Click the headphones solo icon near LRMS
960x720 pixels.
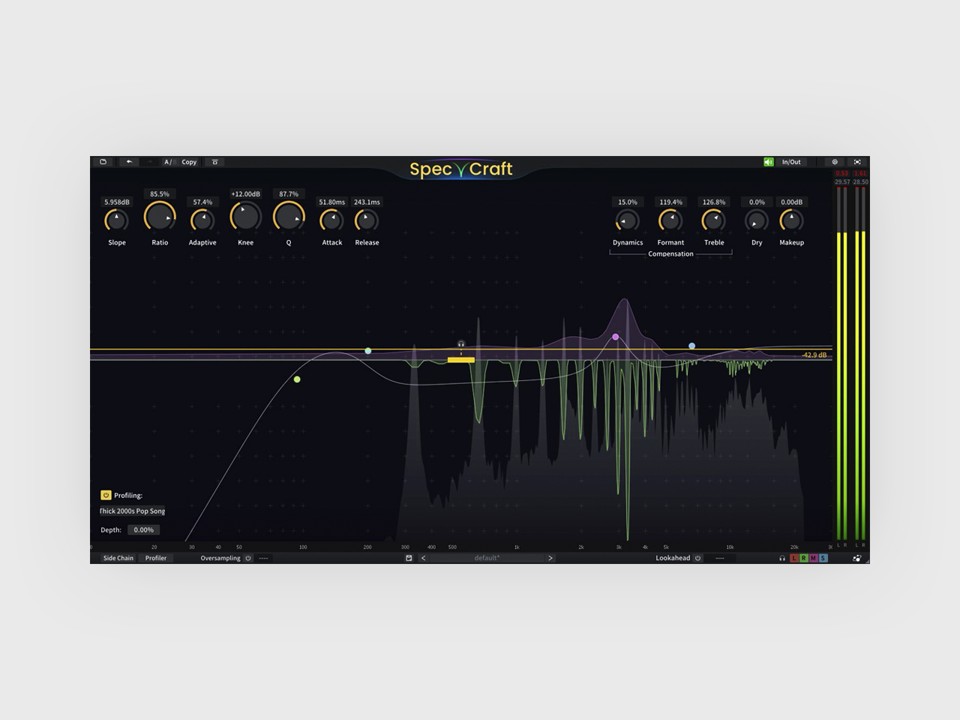pos(782,558)
